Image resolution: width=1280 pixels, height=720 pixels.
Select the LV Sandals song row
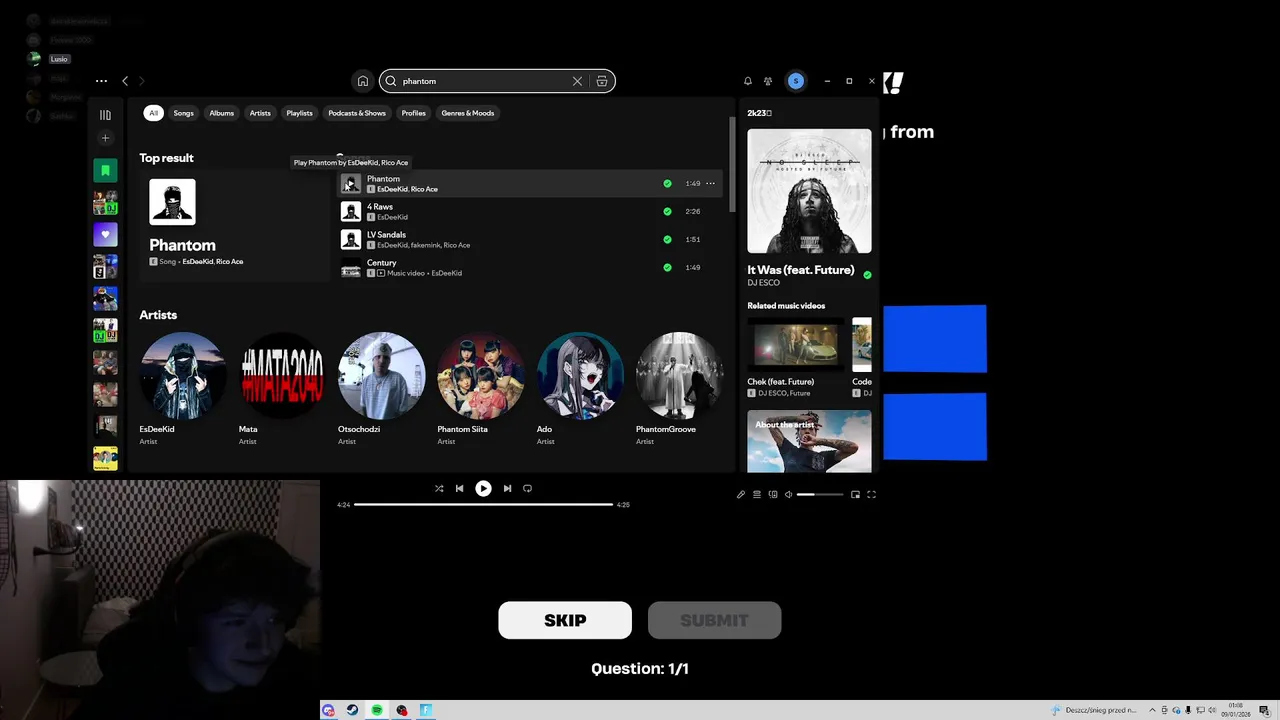pyautogui.click(x=530, y=240)
